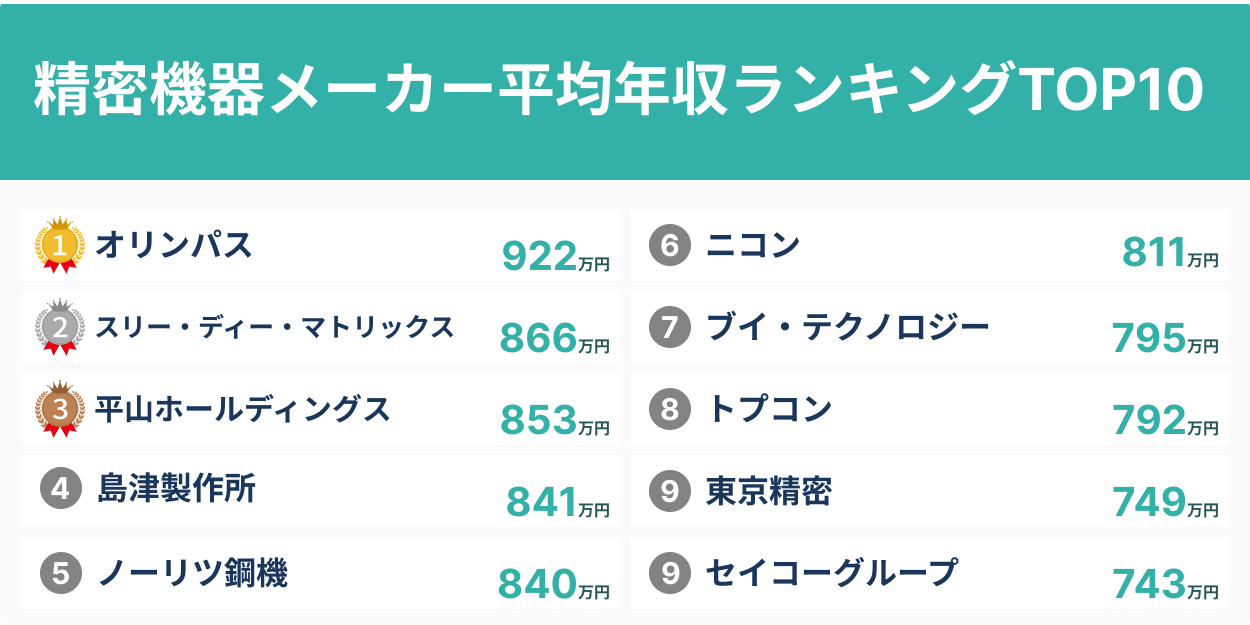Click the 792万円 salary for トプコン
This screenshot has height=625, width=1250.
pos(1165,421)
